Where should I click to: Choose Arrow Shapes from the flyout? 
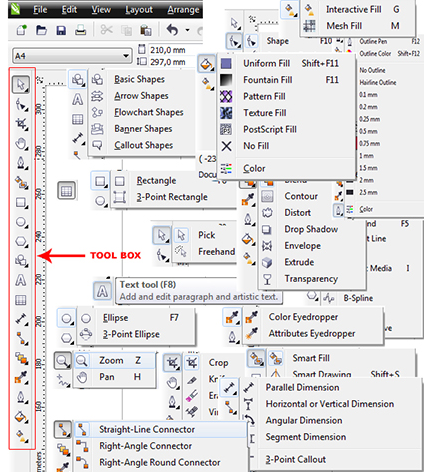tap(141, 96)
